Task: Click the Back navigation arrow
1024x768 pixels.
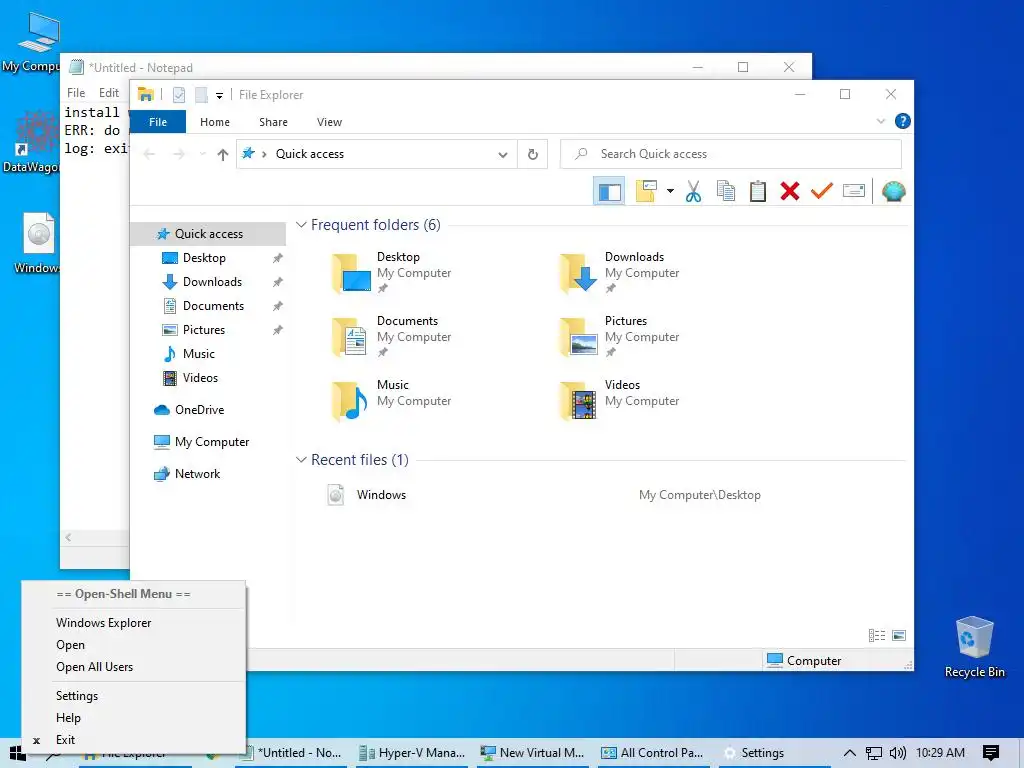Action: pyautogui.click(x=149, y=154)
